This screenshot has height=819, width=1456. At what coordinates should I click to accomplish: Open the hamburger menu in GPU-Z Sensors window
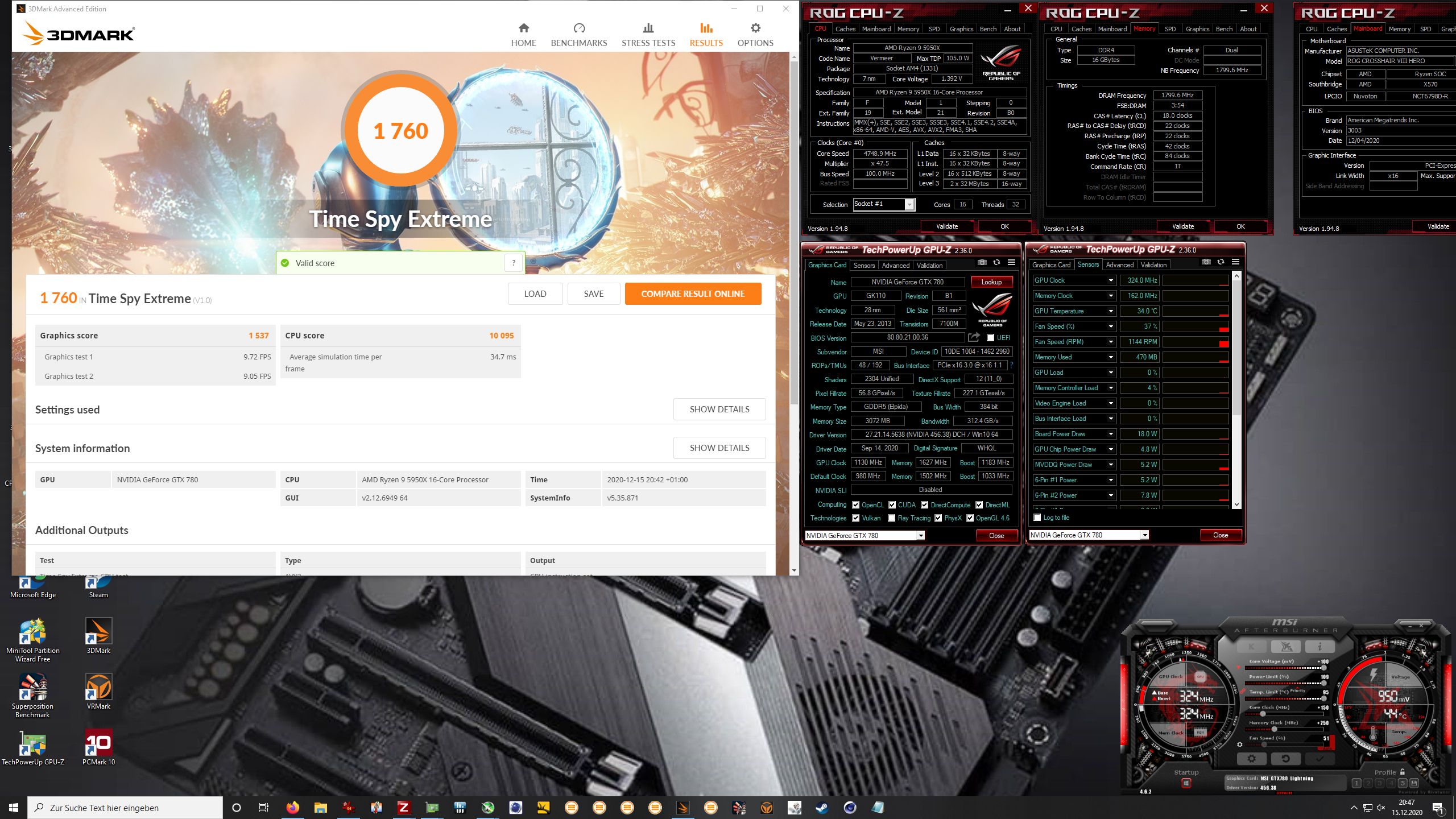[x=1235, y=262]
